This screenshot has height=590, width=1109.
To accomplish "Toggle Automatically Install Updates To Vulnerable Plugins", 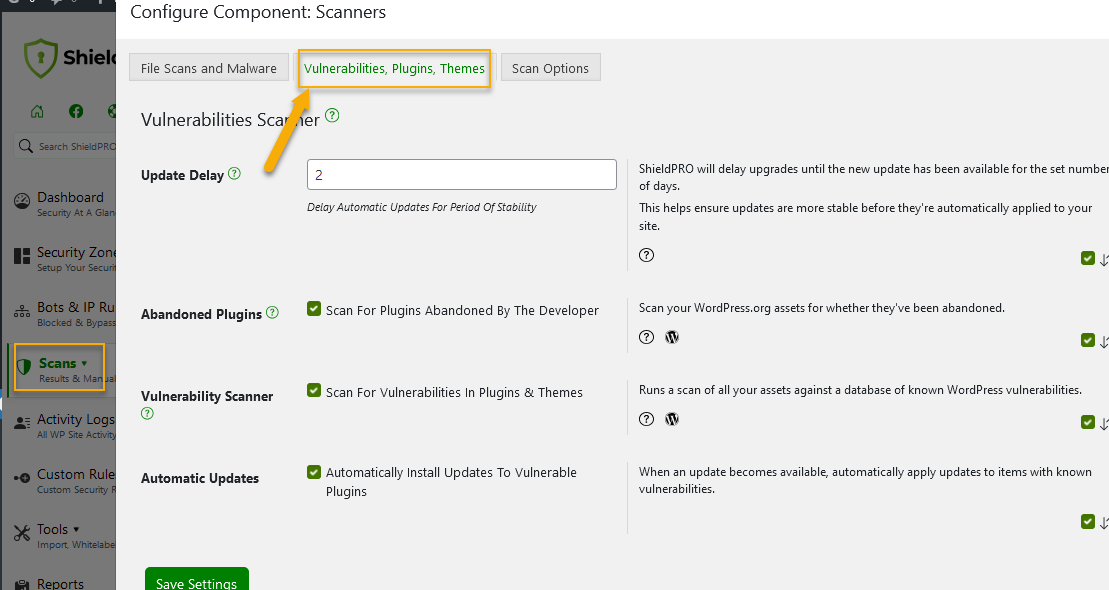I will (x=314, y=472).
